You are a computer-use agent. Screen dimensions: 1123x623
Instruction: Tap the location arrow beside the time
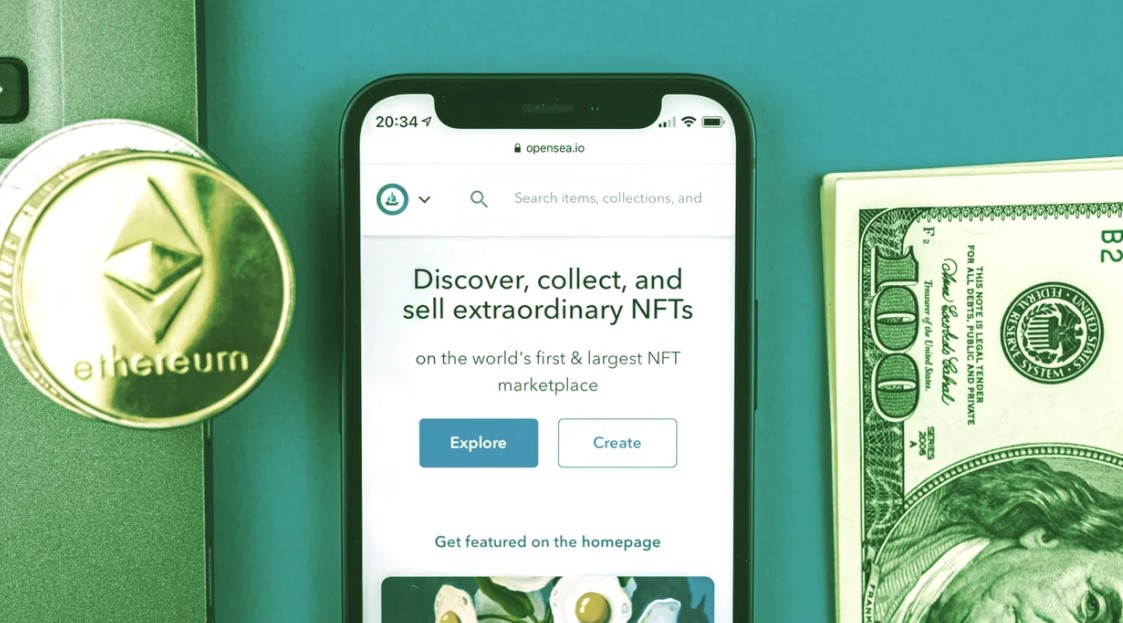[427, 122]
